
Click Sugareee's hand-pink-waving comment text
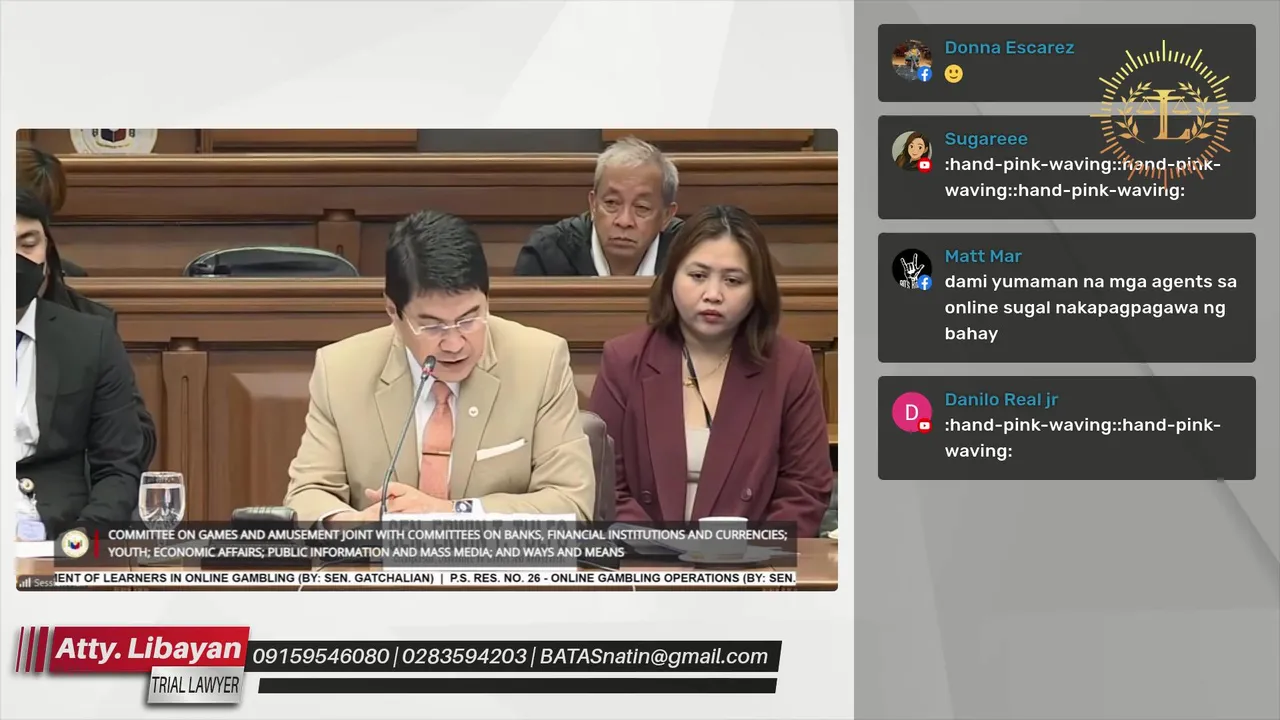[1083, 177]
